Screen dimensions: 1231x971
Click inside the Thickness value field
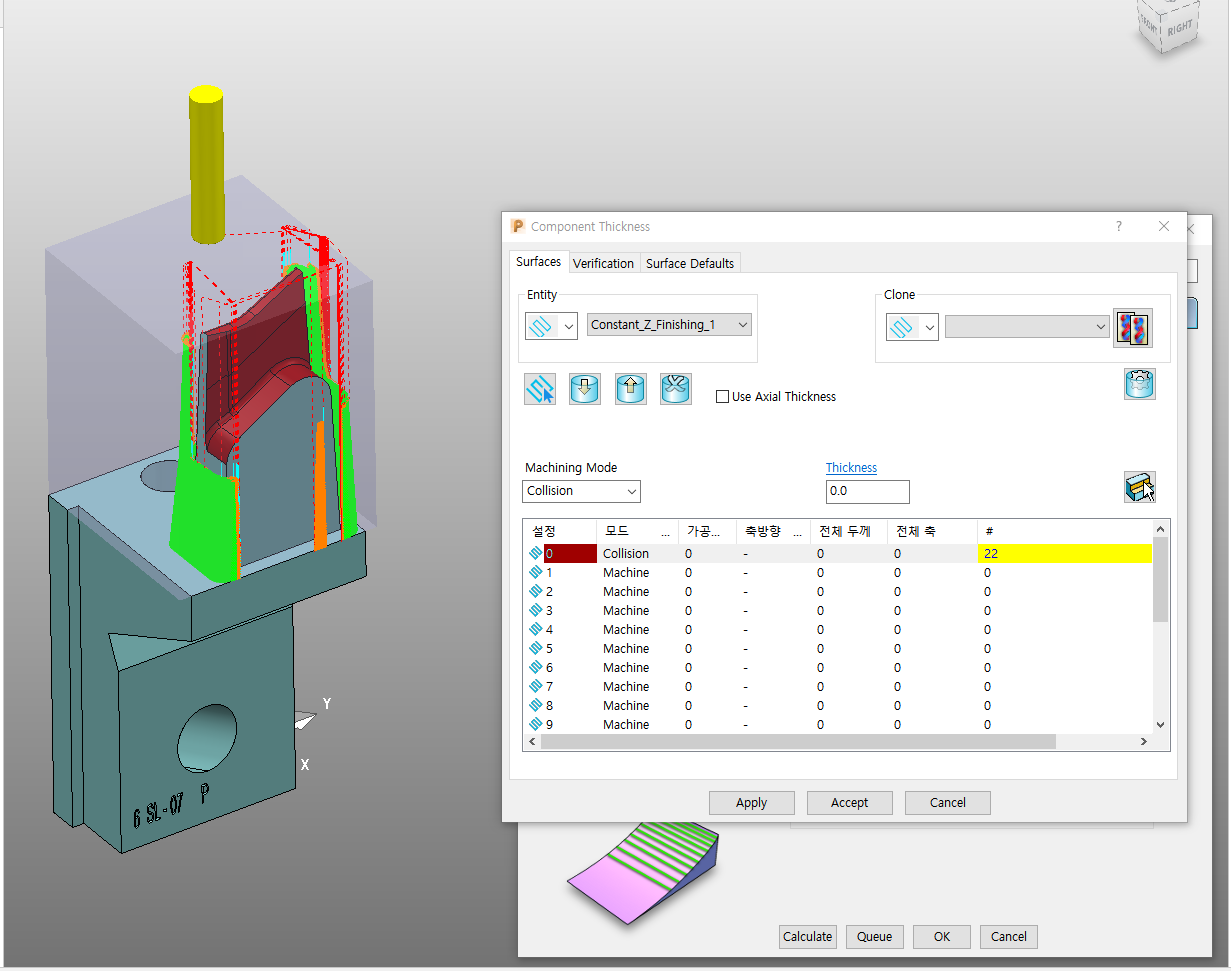coord(866,492)
